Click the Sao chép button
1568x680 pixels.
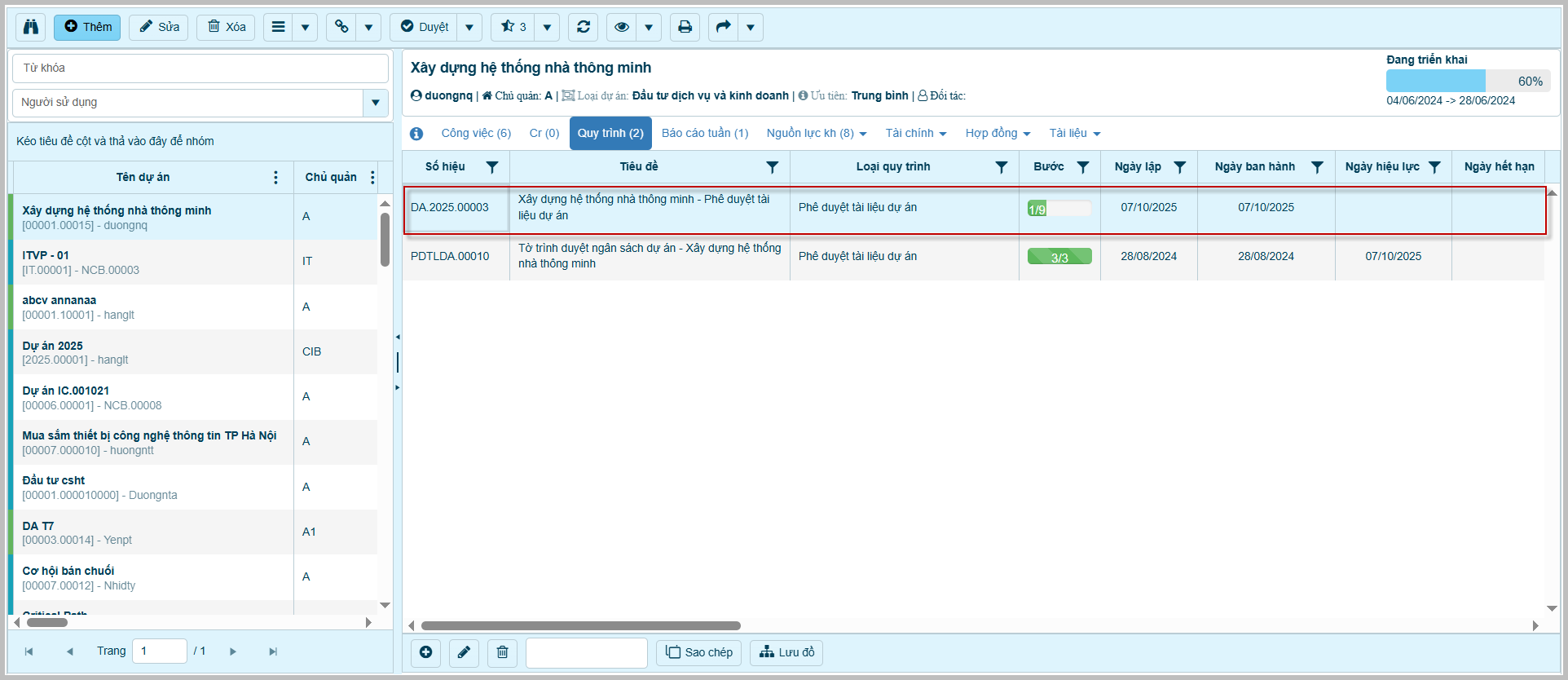pos(699,652)
